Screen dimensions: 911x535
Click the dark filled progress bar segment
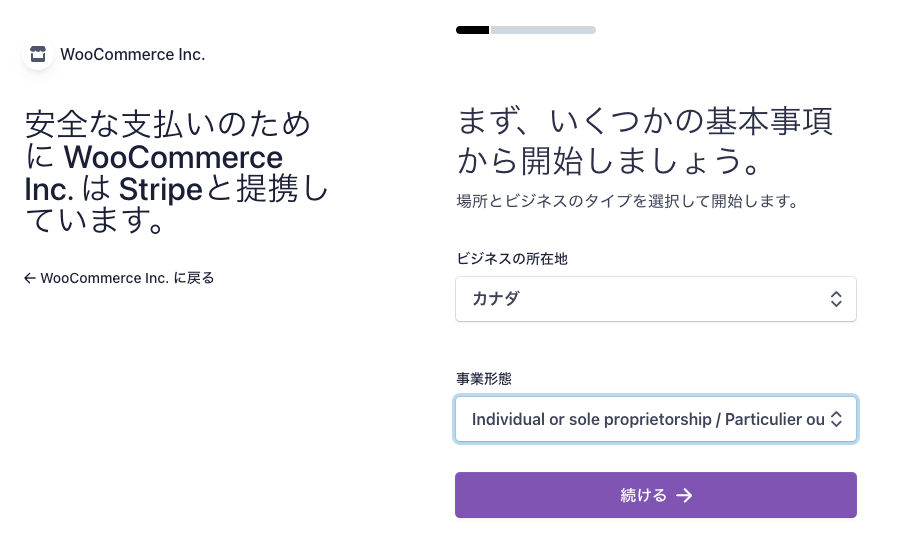(472, 30)
